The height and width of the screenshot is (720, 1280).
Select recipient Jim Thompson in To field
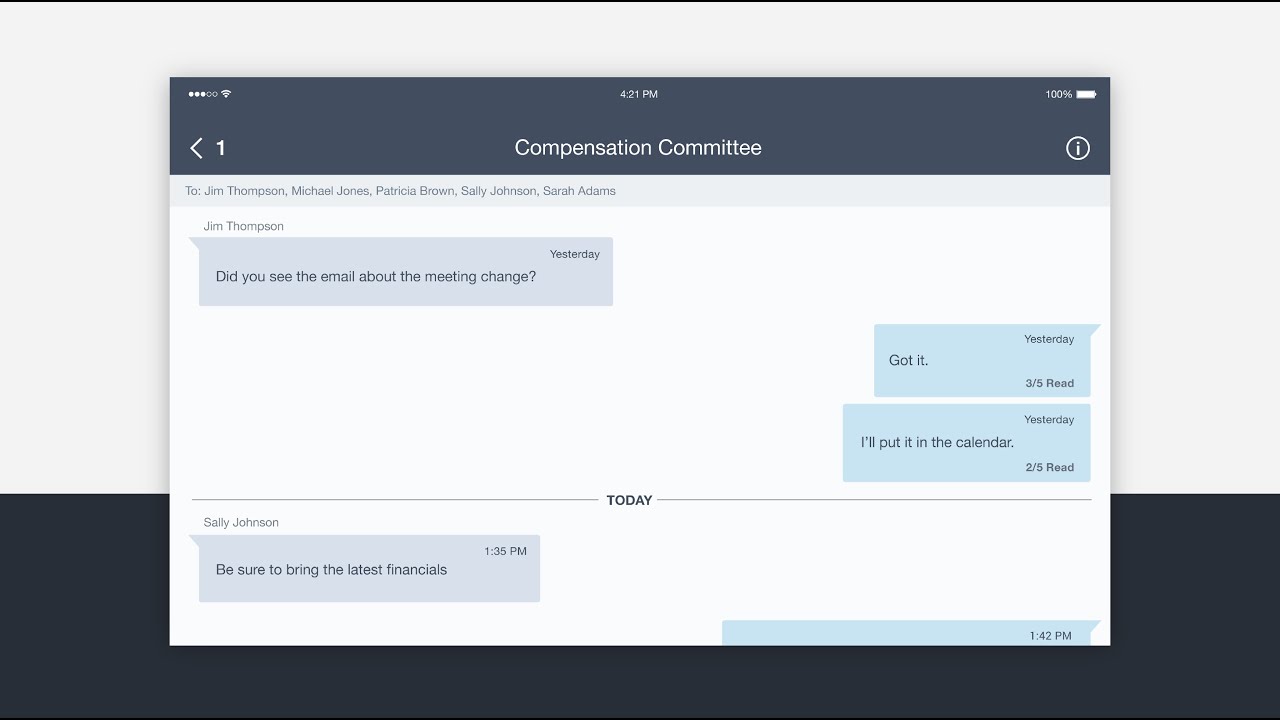pyautogui.click(x=244, y=191)
